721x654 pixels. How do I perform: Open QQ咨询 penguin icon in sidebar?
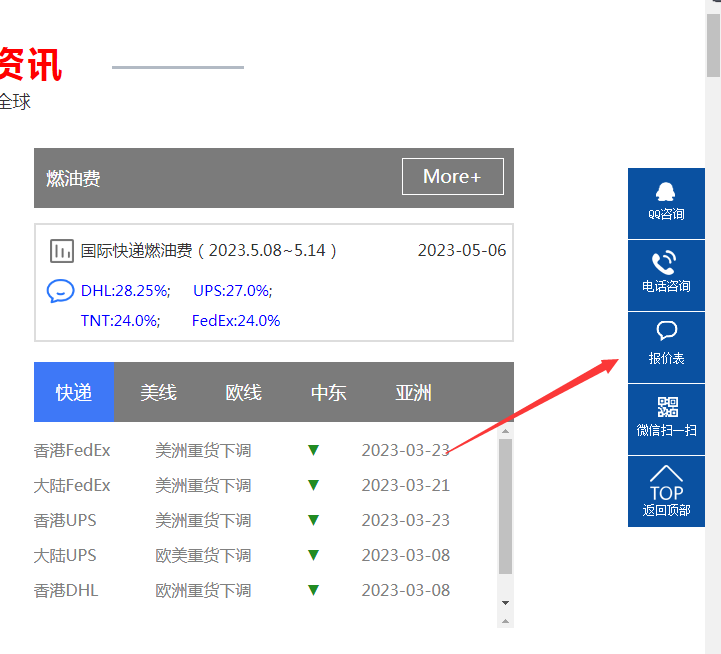(666, 192)
